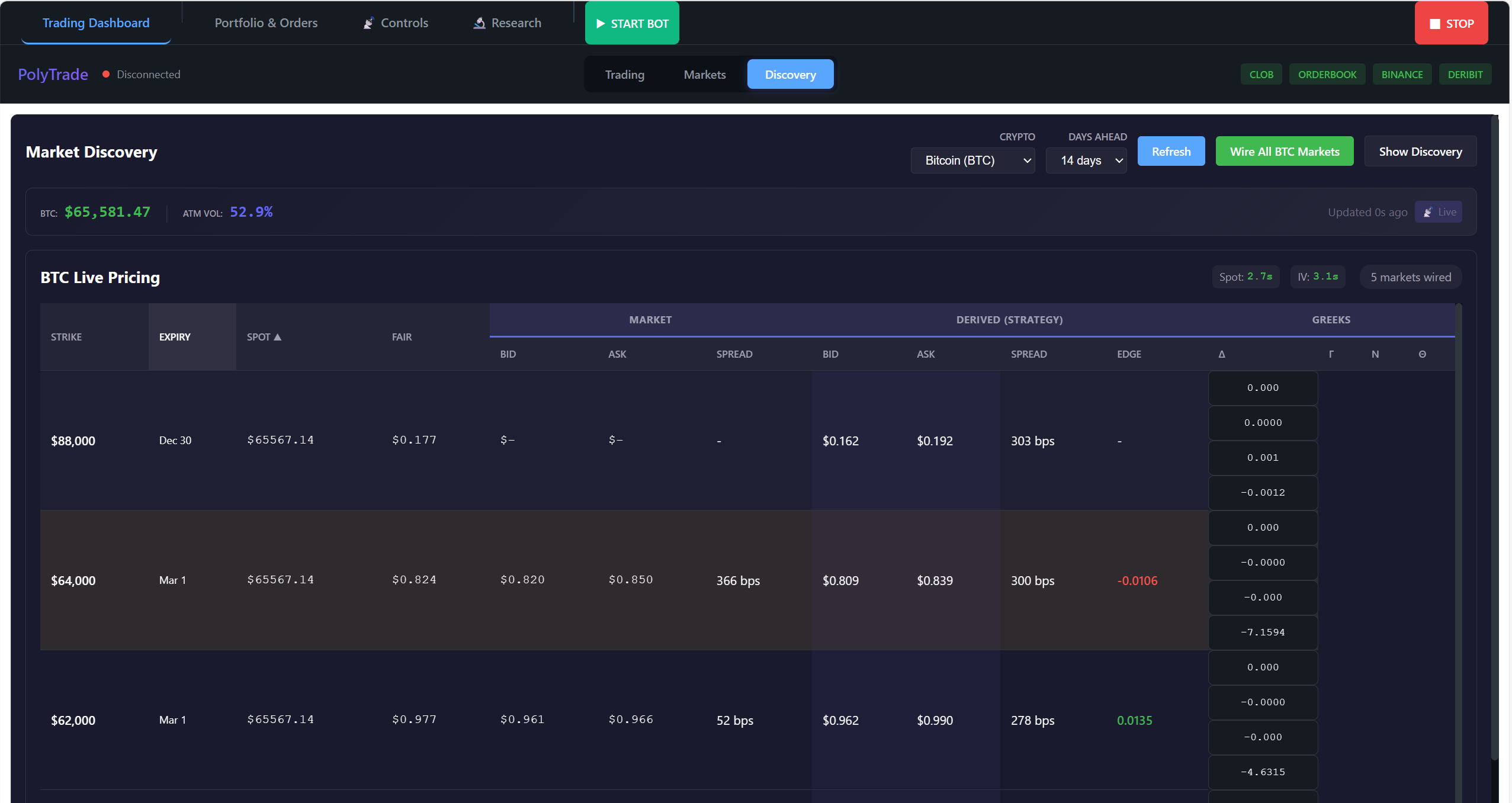The width and height of the screenshot is (1512, 803).
Task: Click the pricing table vertical scrollbar
Action: [x=1459, y=553]
